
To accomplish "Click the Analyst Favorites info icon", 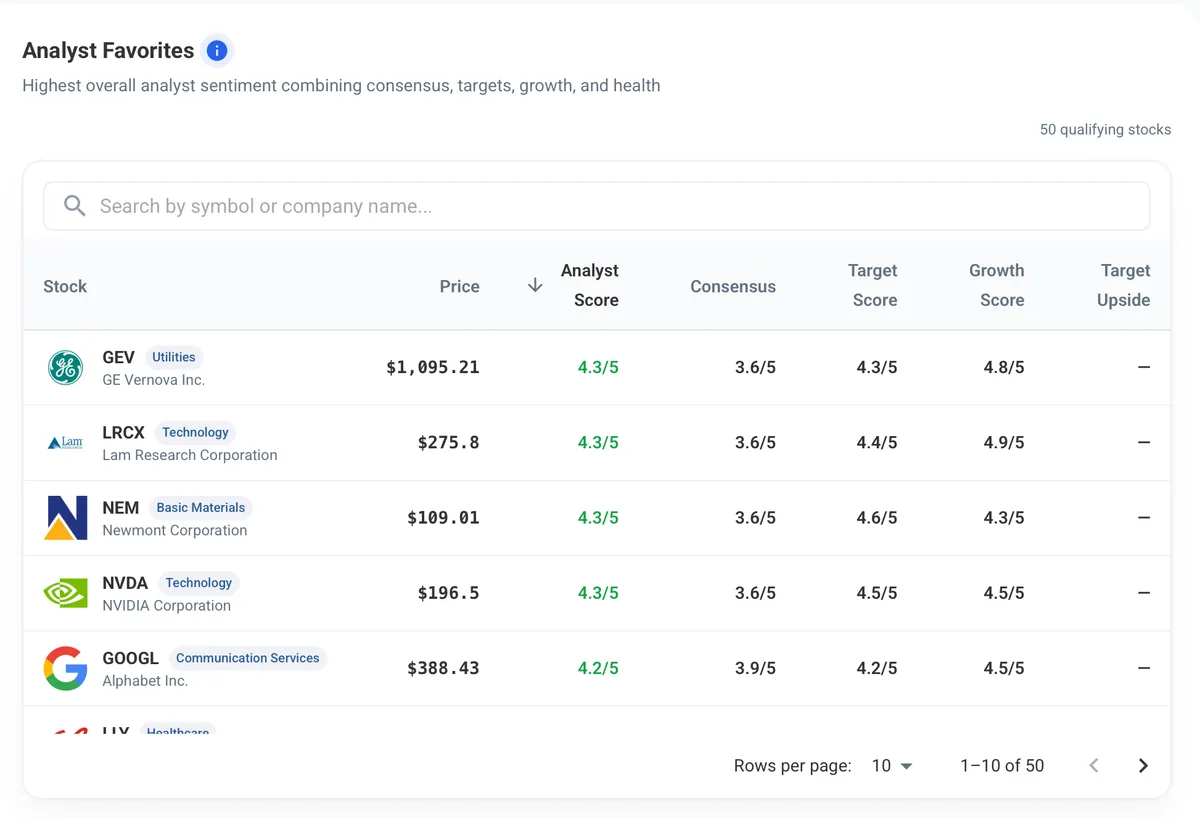I will (x=216, y=50).
